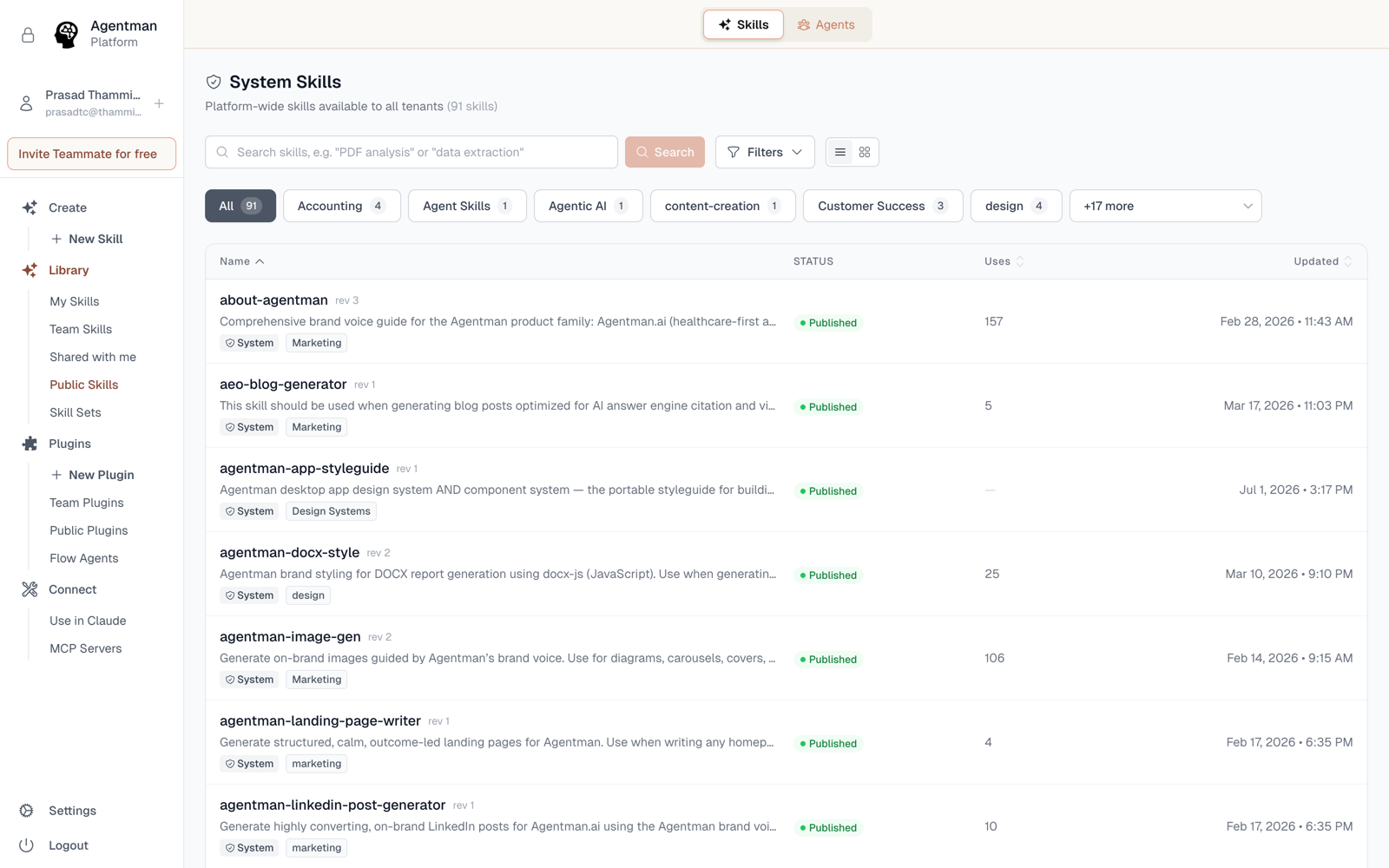Click Published status of agentman-image-gen
The image size is (1389, 868).
click(828, 660)
